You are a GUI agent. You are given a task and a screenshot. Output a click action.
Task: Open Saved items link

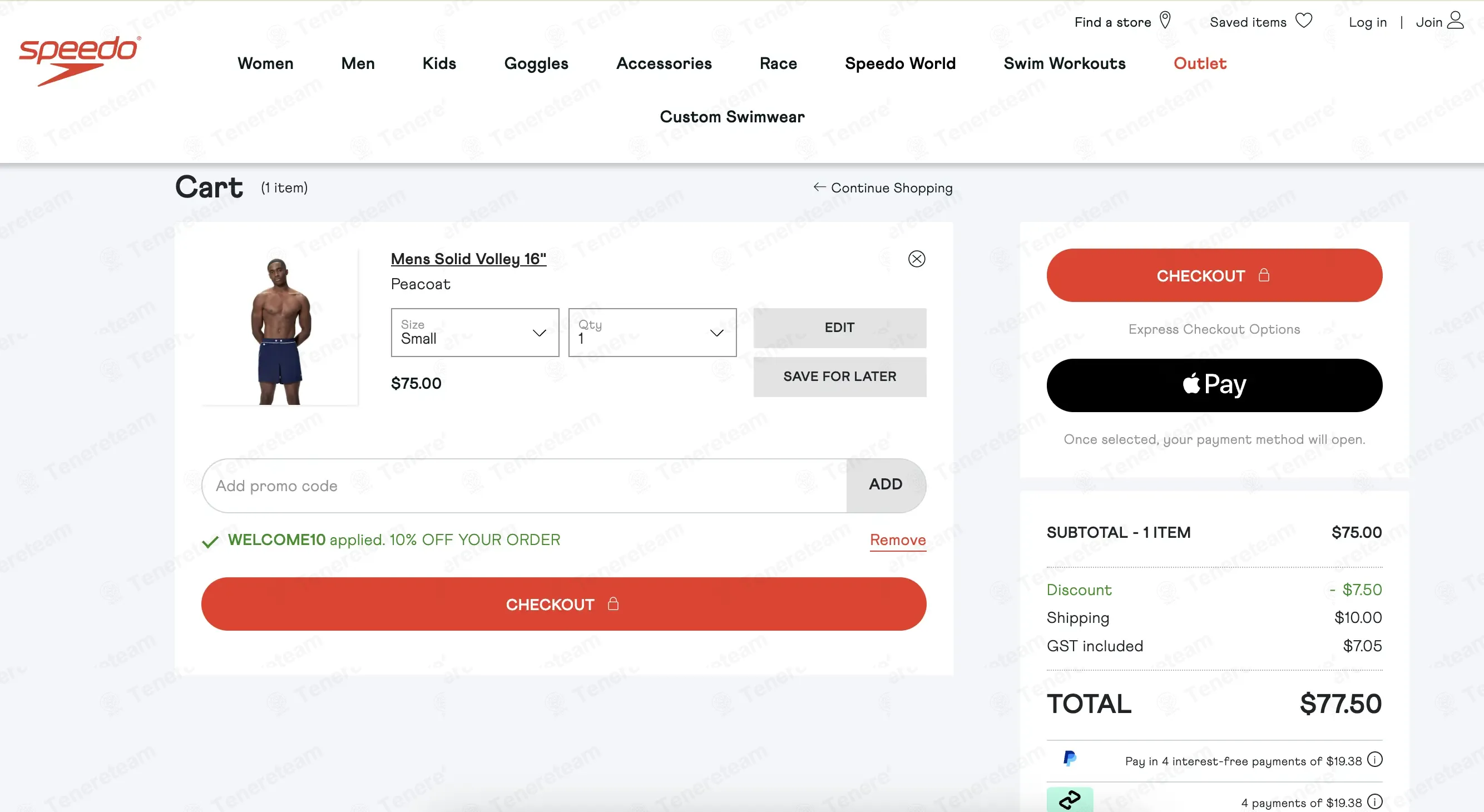coord(1248,22)
